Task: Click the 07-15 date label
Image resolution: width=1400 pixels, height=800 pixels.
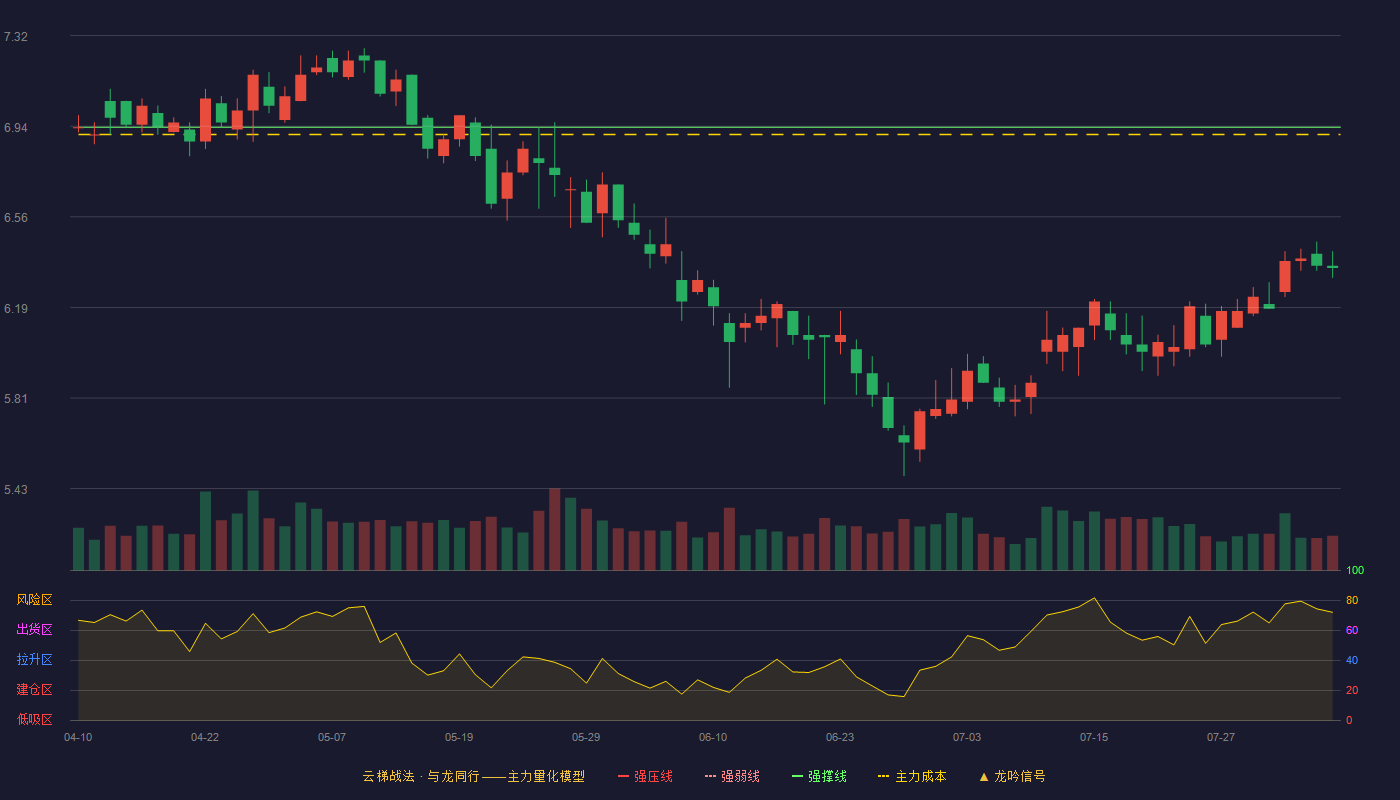Action: click(1094, 737)
